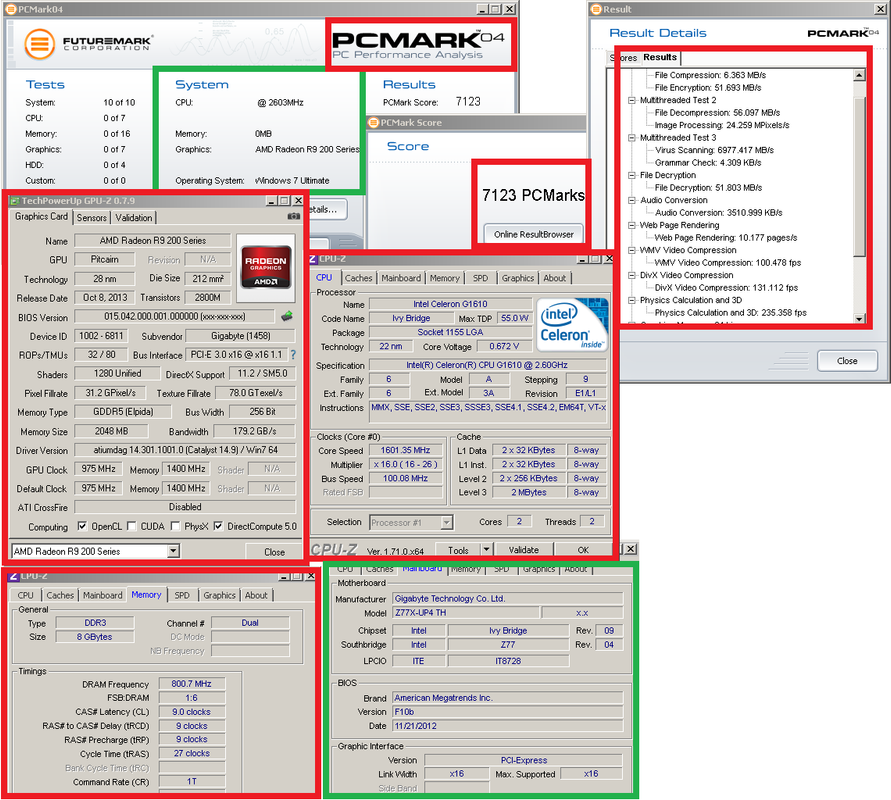This screenshot has width=891, height=800.
Task: Click the PCMark Score window title icon
Action: click(x=373, y=122)
